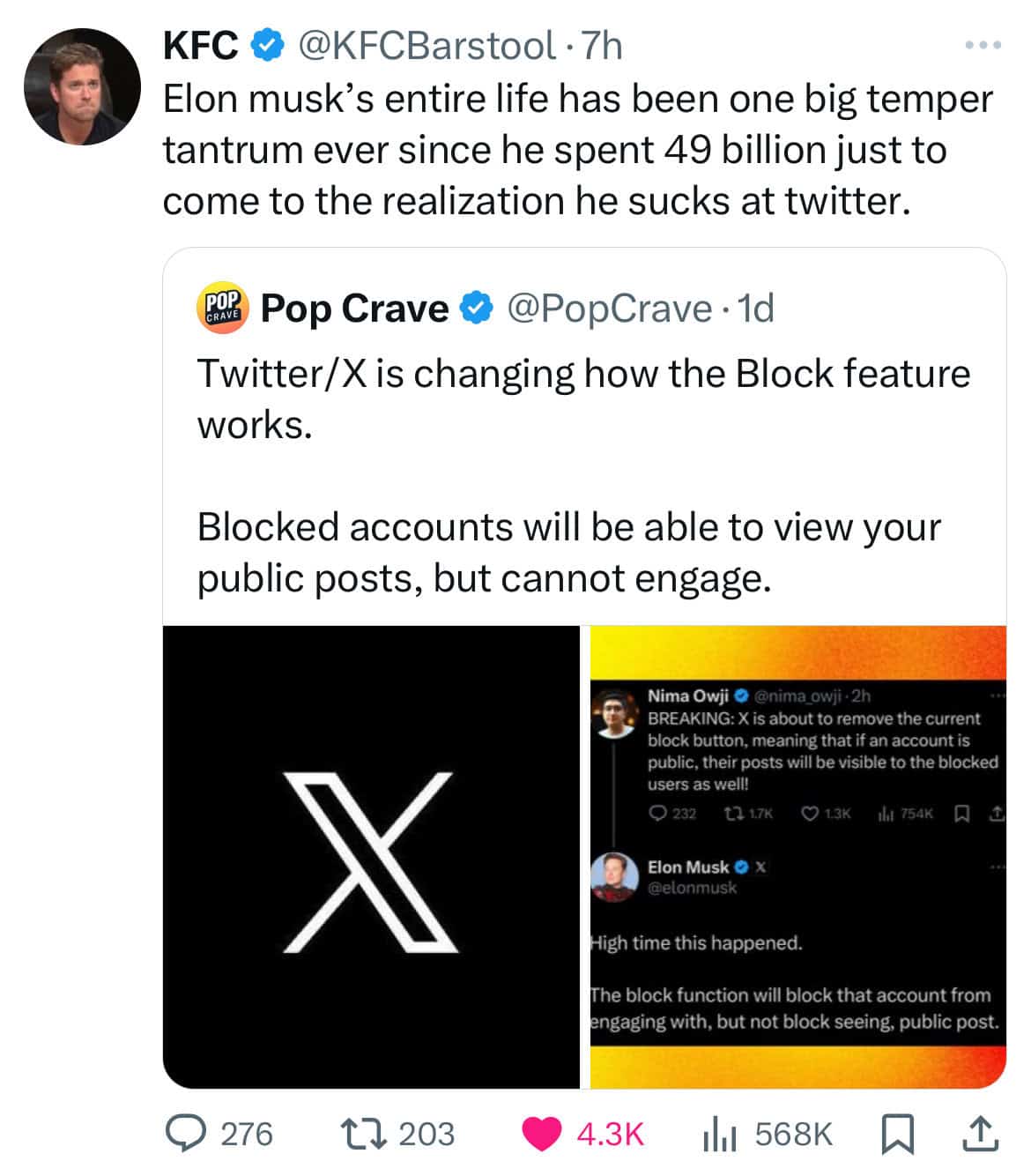Click KFC's blue verified badge
The image size is (1031, 1176).
coord(268,45)
